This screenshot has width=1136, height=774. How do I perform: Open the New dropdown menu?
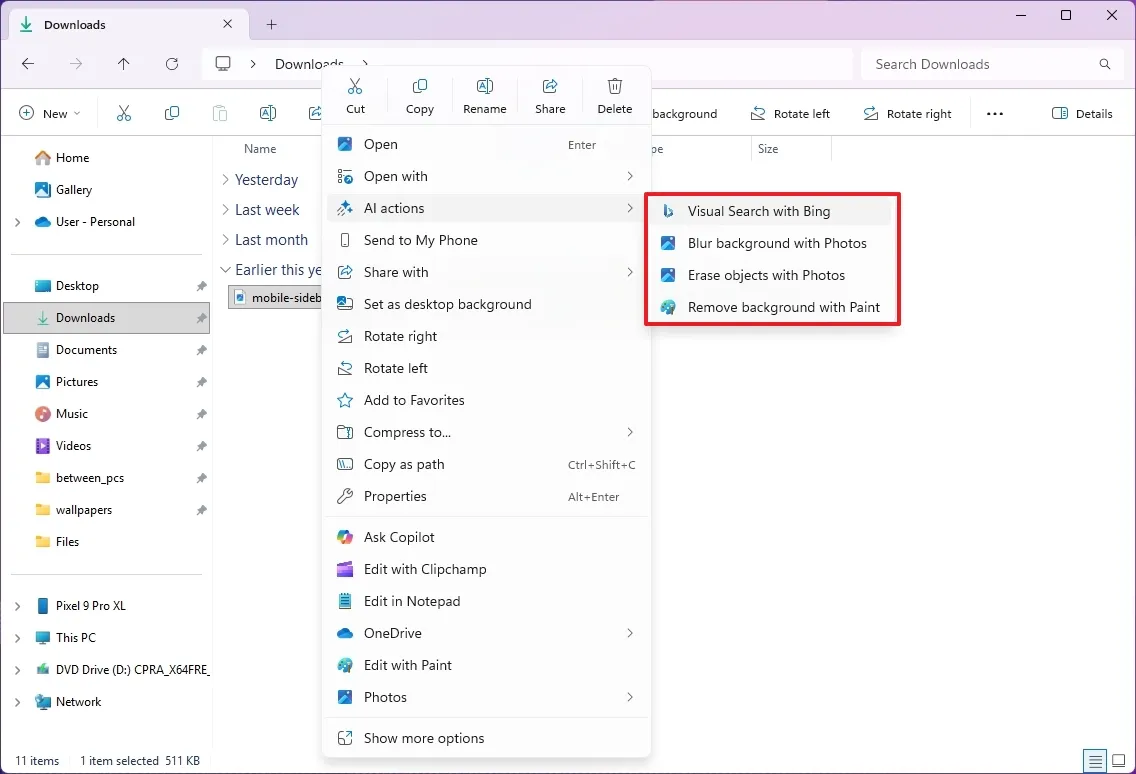[x=49, y=113]
